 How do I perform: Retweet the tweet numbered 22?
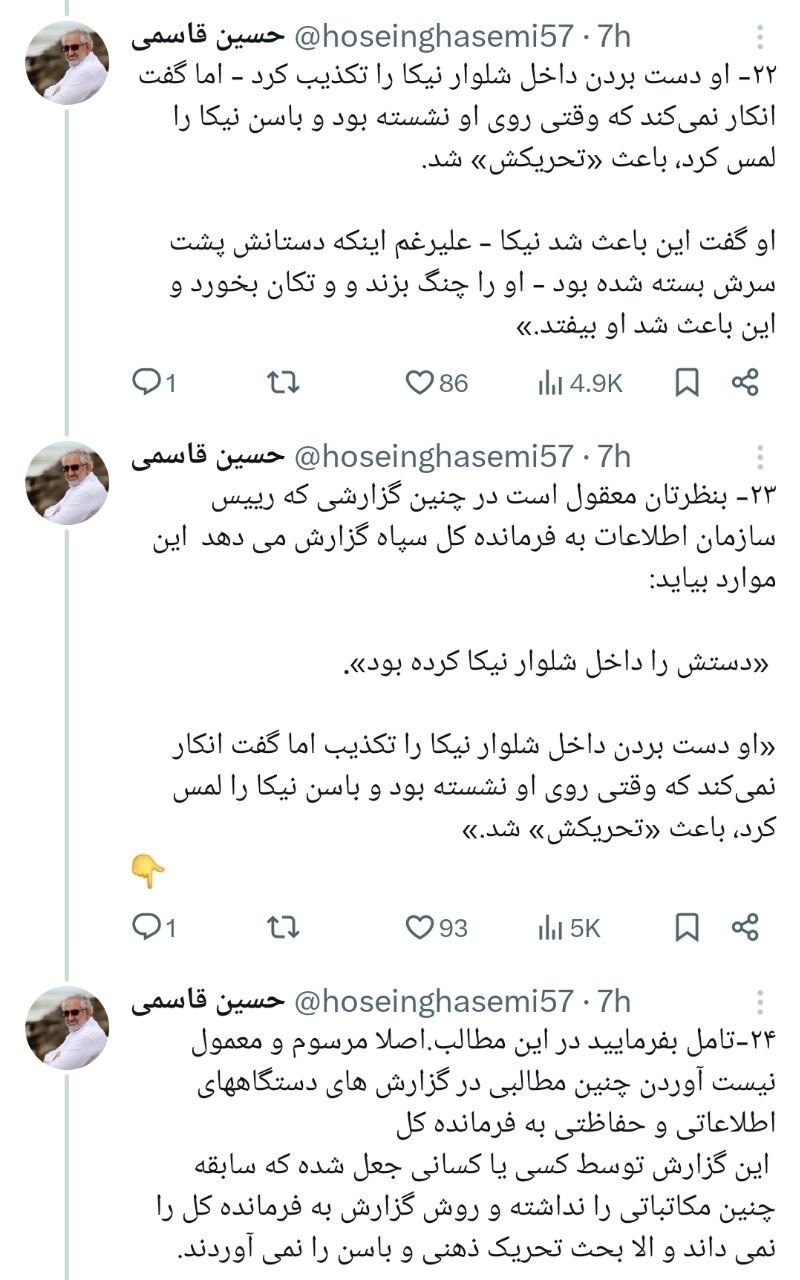[x=284, y=382]
